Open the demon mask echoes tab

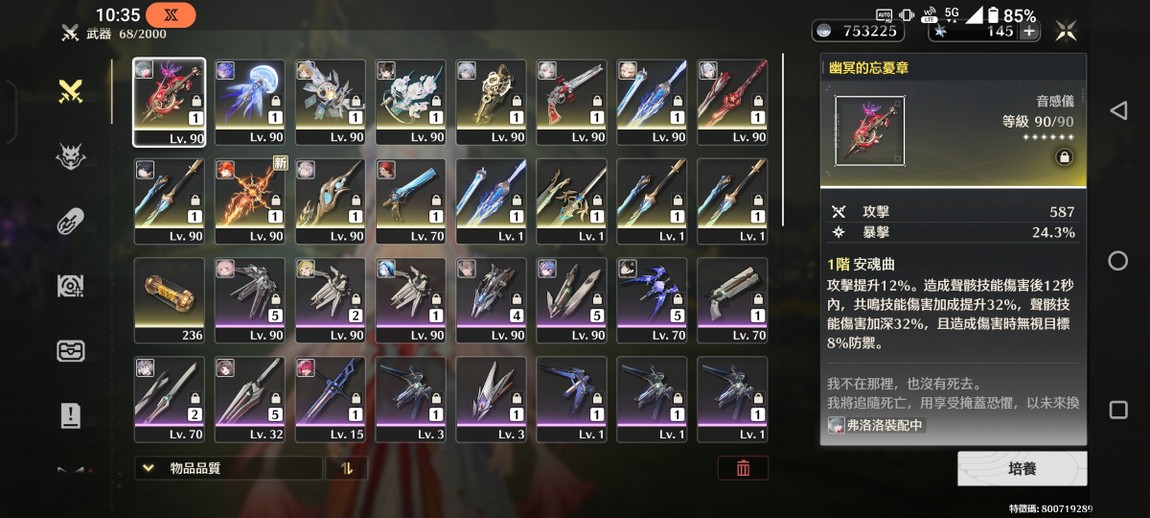(70, 156)
